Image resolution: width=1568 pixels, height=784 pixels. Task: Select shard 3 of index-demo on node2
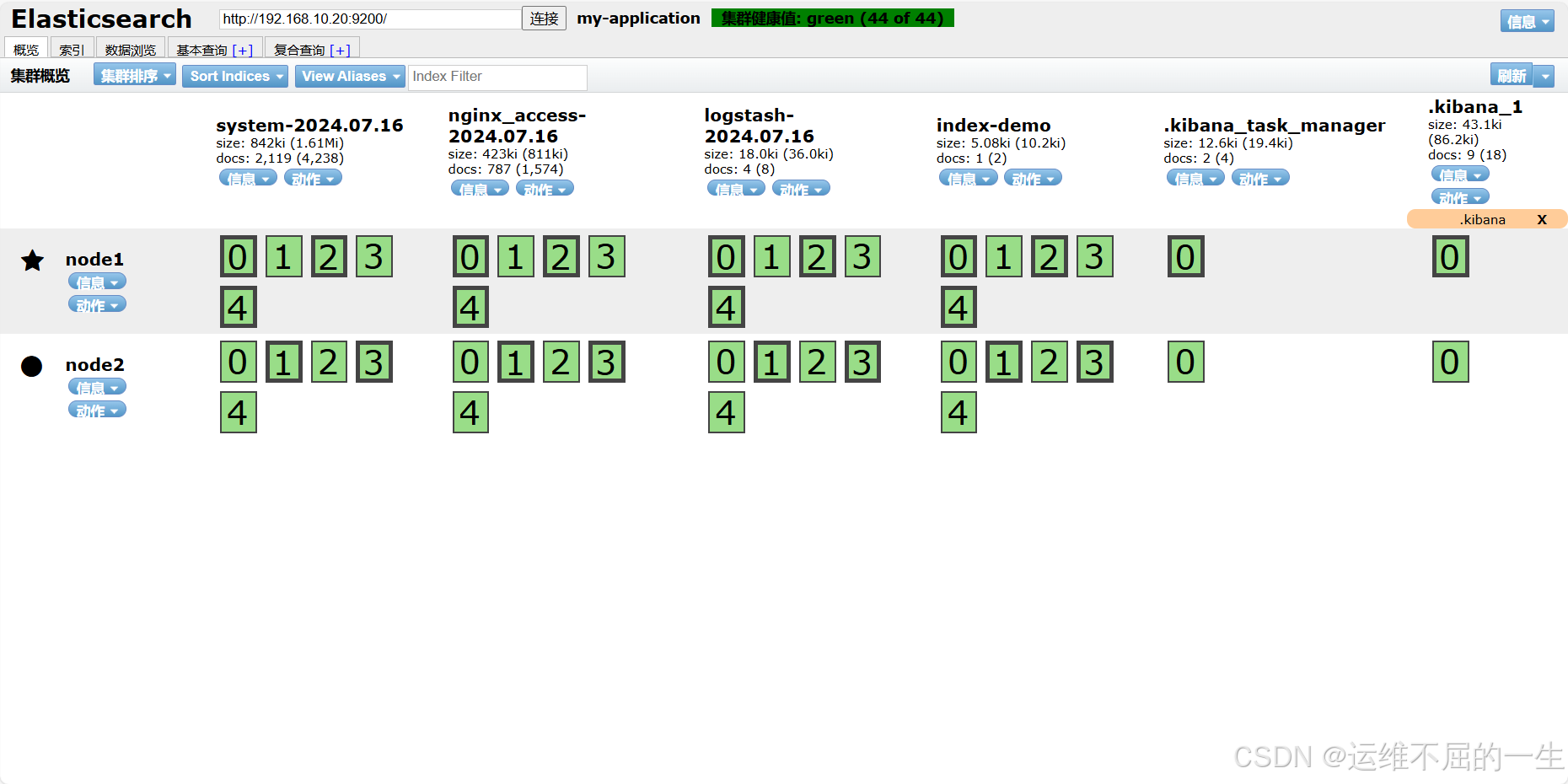click(x=1095, y=362)
